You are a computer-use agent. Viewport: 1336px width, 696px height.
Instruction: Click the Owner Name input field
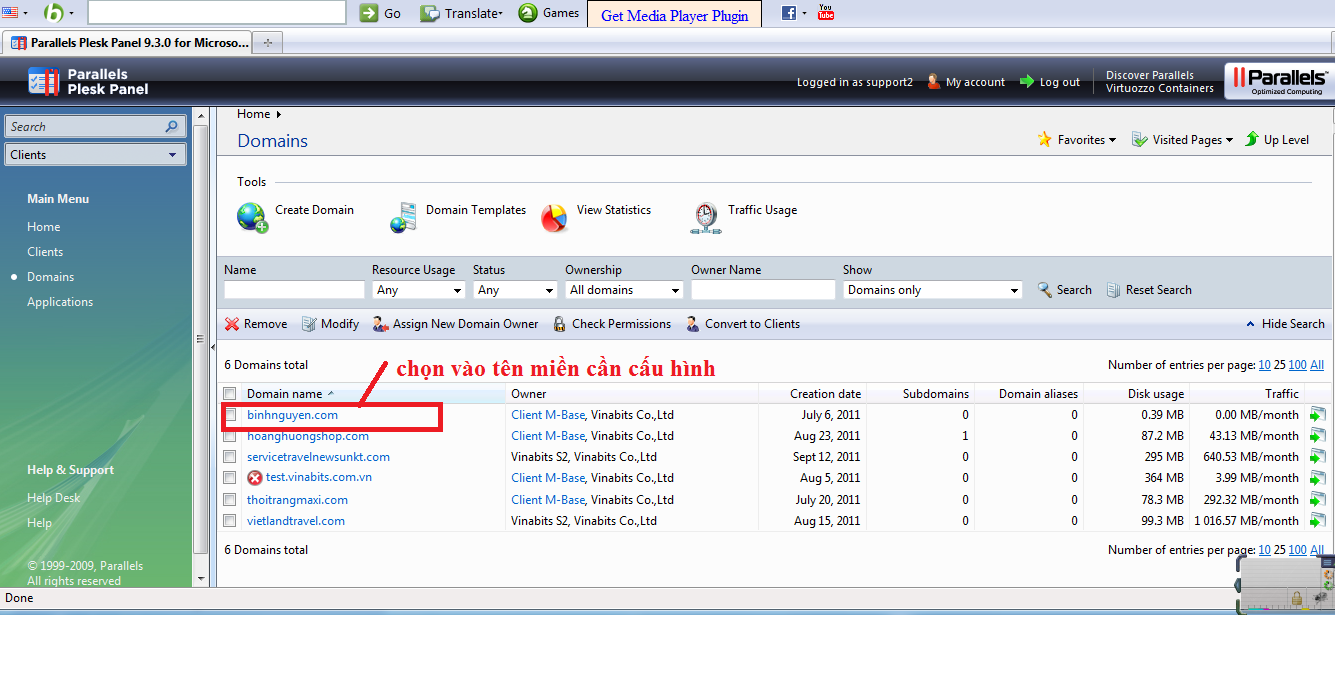point(763,290)
